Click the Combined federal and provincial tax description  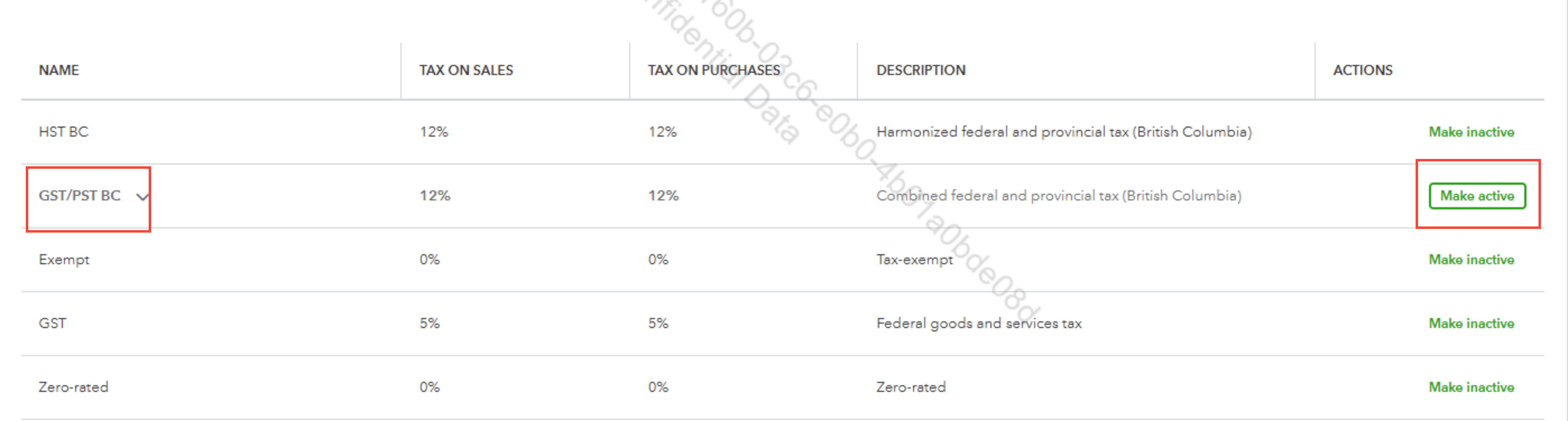(1059, 196)
